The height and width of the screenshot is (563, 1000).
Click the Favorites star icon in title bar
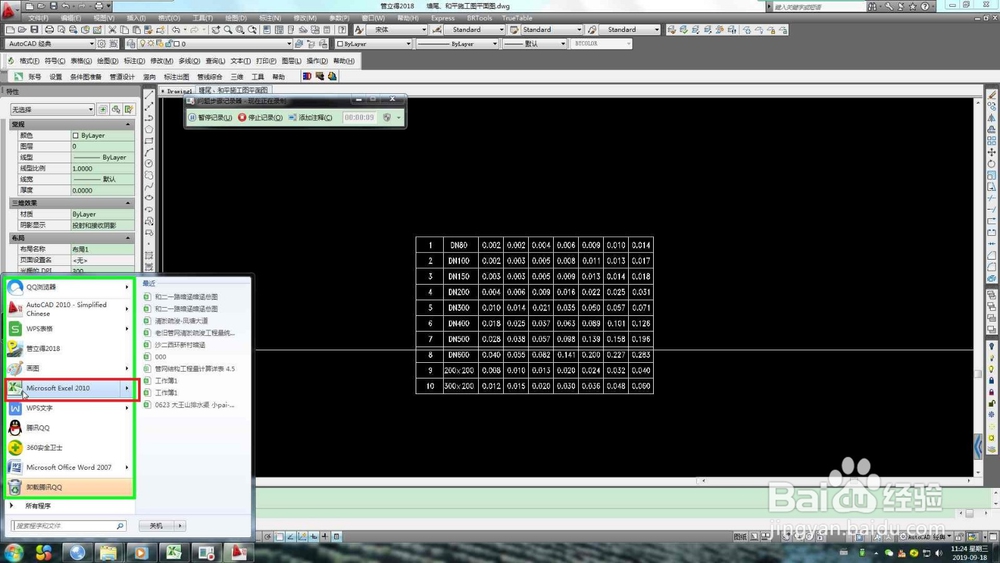pos(913,6)
